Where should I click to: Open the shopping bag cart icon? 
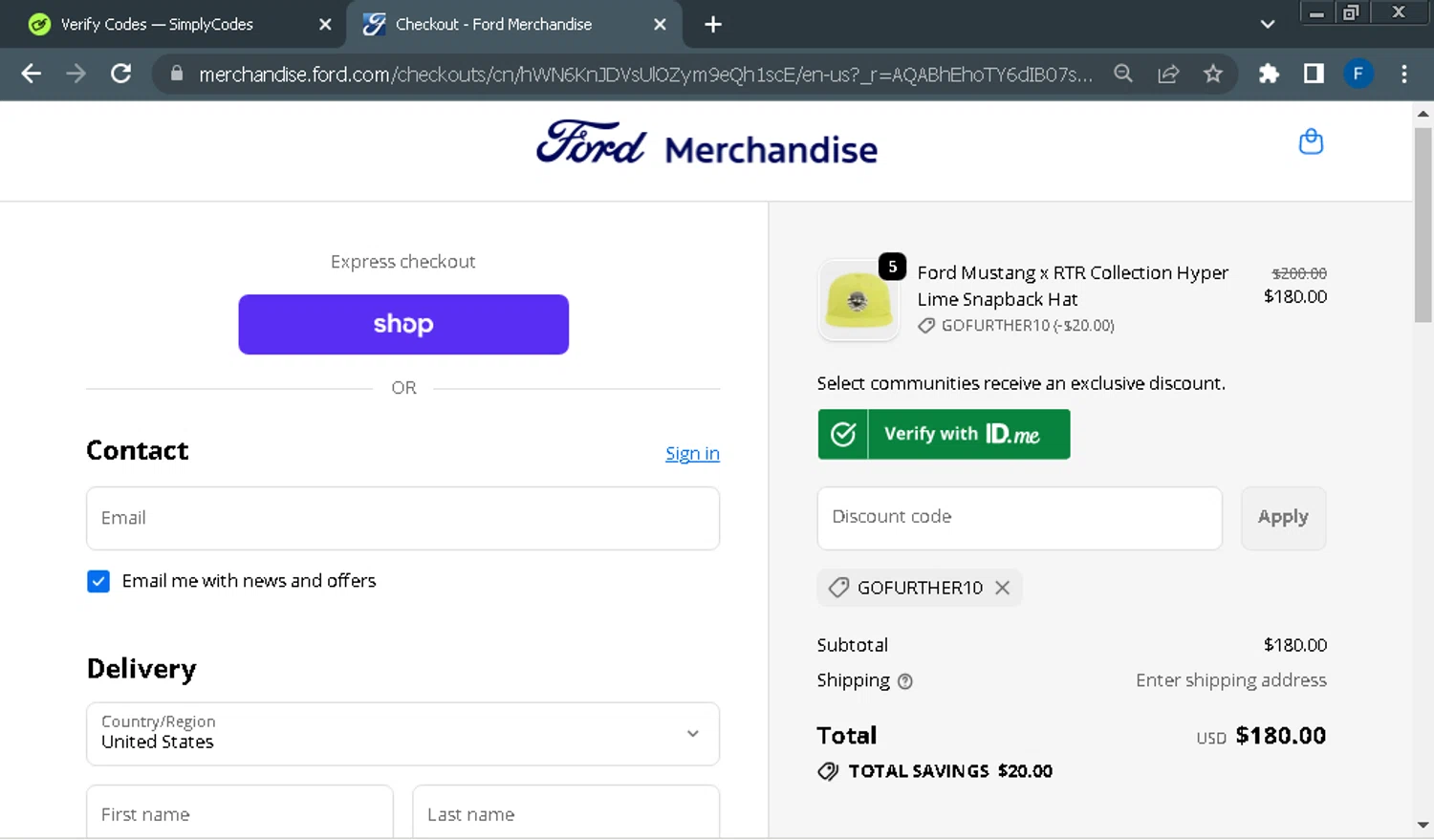1311,141
